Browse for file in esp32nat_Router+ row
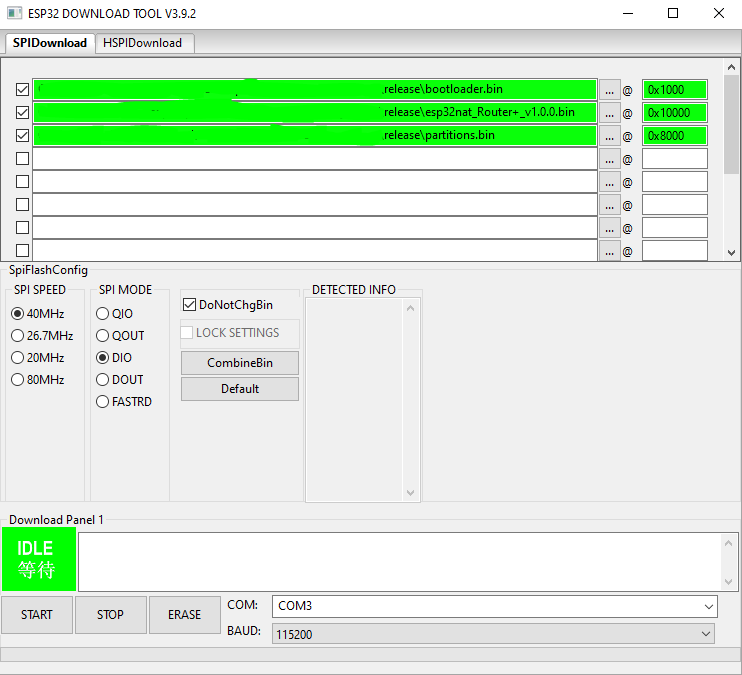The width and height of the screenshot is (742, 675). [x=610, y=113]
